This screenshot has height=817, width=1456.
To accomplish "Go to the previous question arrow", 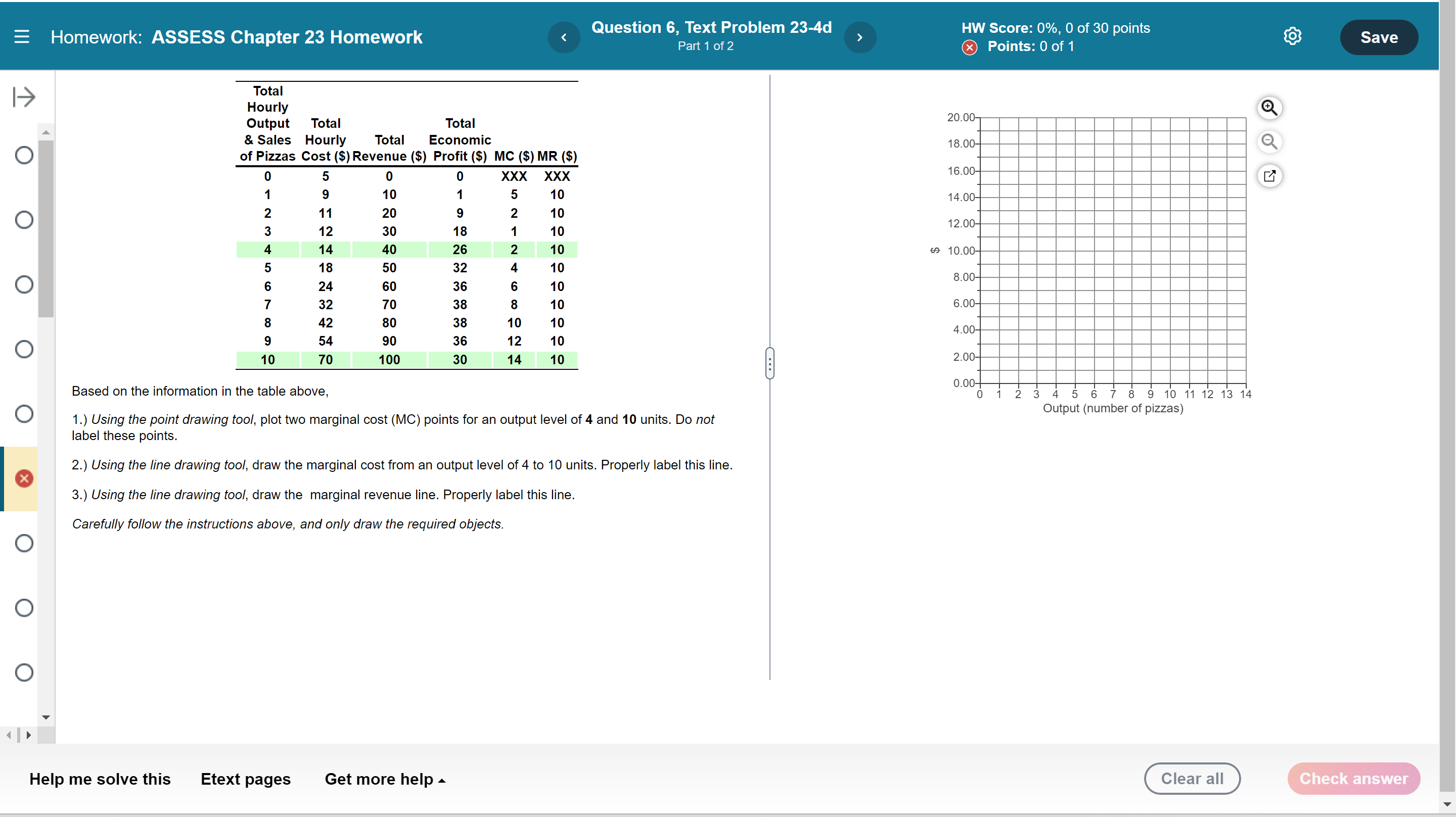I will click(x=564, y=37).
